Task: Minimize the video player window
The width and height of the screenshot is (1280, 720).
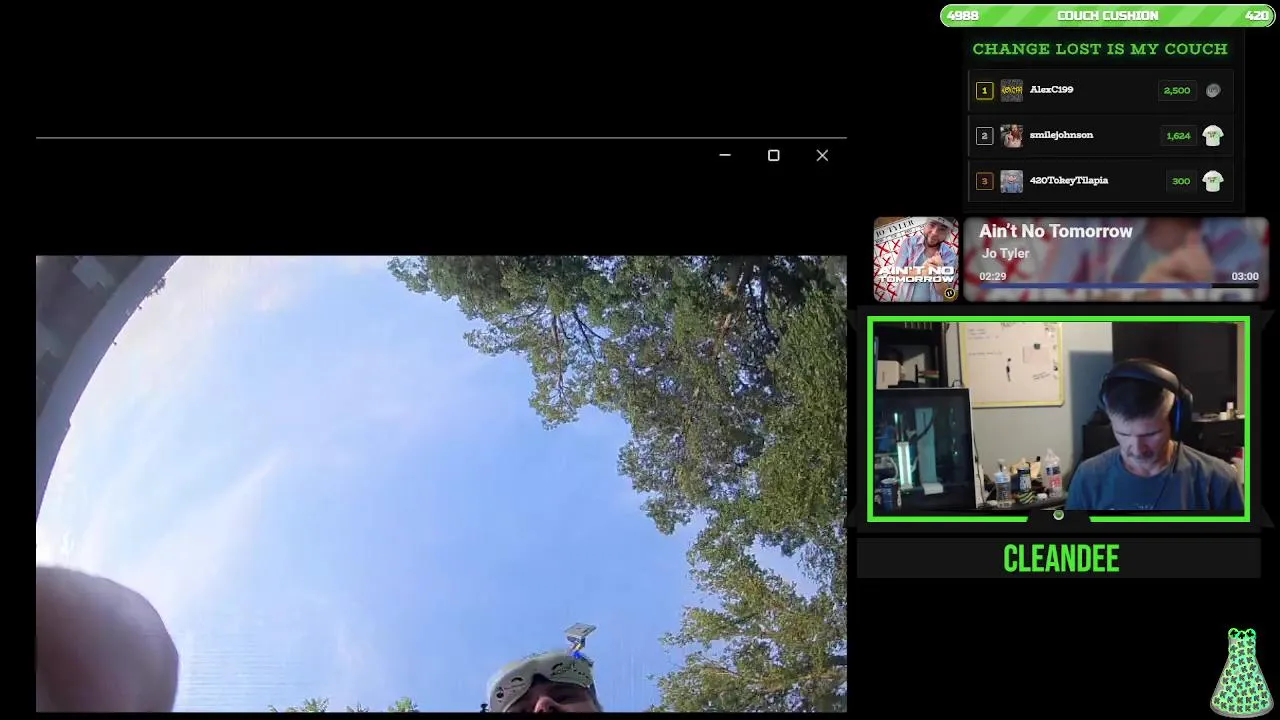Action: (x=725, y=155)
